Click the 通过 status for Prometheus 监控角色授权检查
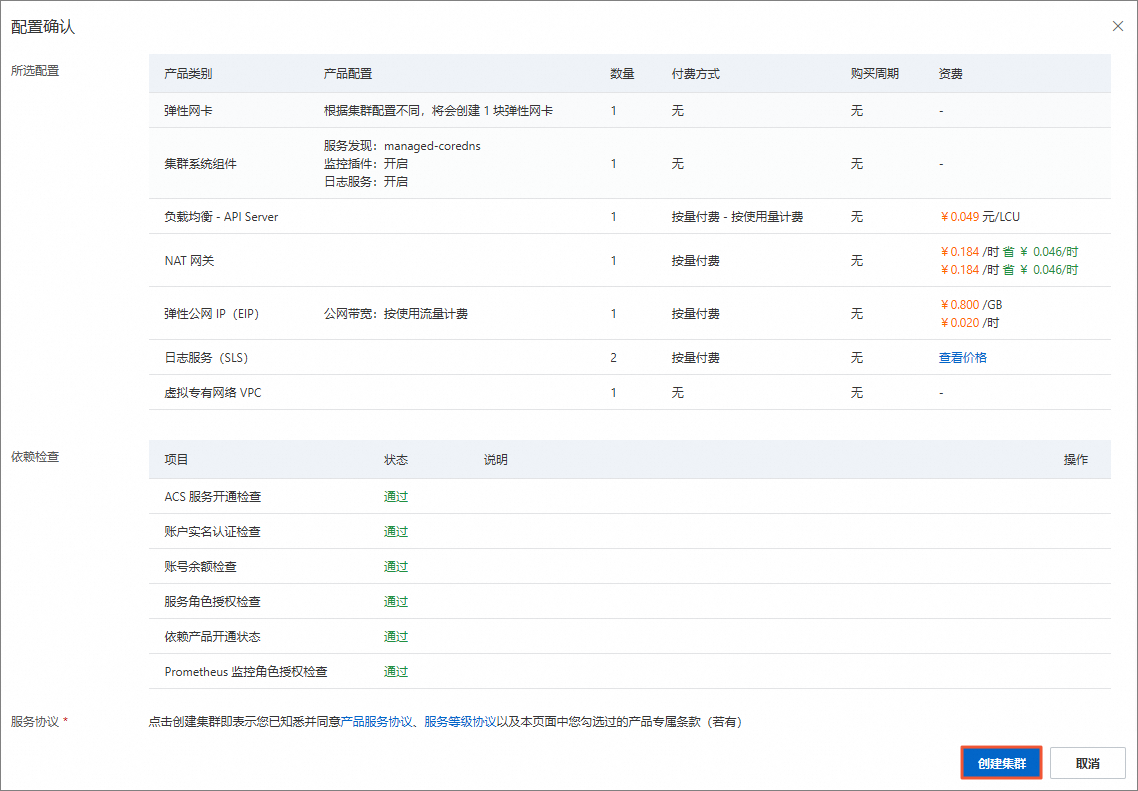The width and height of the screenshot is (1138, 791). (396, 671)
